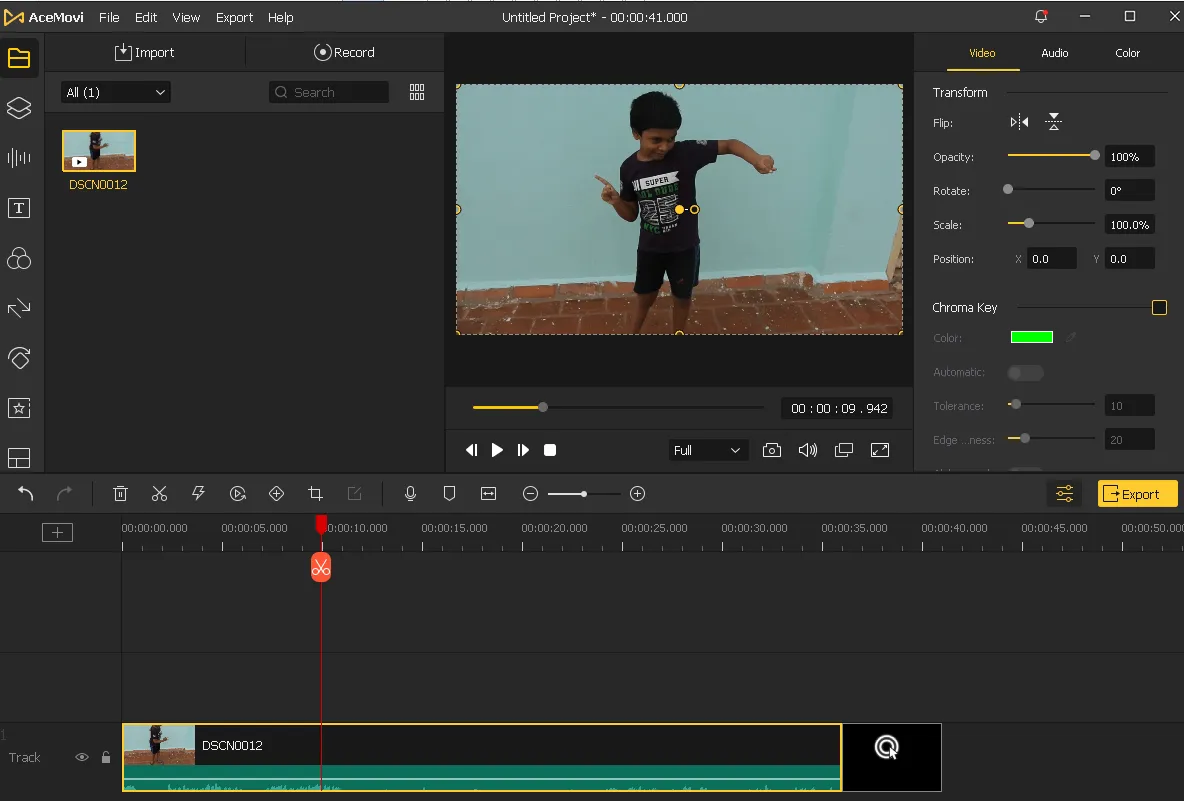1184x801 pixels.
Task: Enable the Chroma Key checkbox
Action: (1159, 308)
